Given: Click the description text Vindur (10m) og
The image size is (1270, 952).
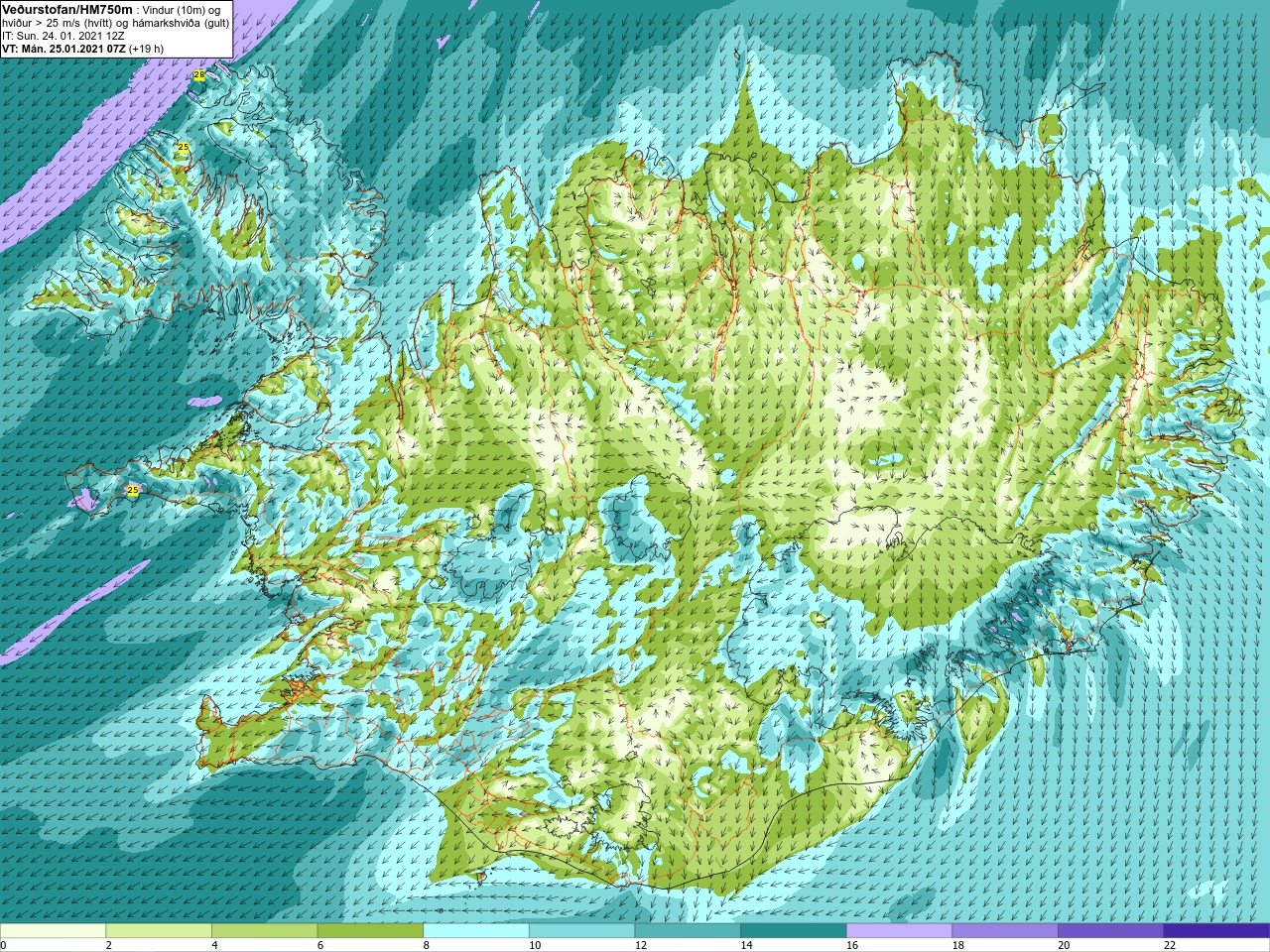Looking at the screenshot, I should [x=181, y=10].
